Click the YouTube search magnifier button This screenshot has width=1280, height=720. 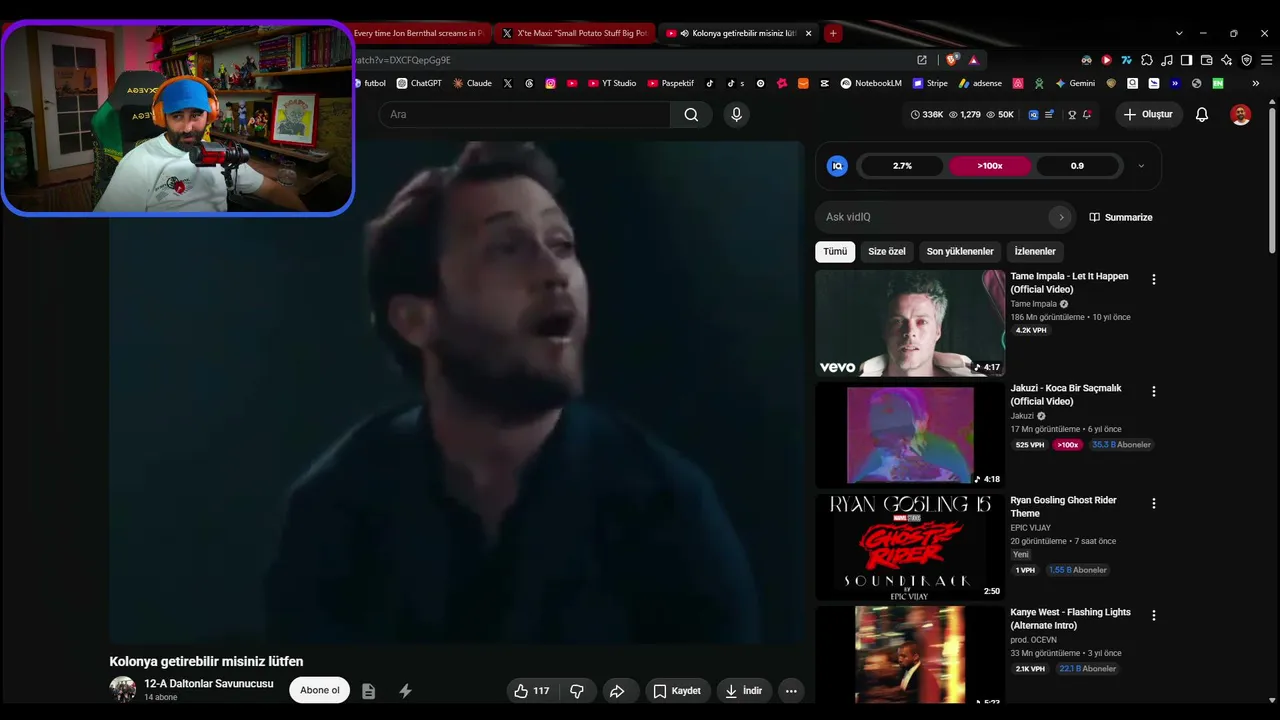click(x=691, y=115)
